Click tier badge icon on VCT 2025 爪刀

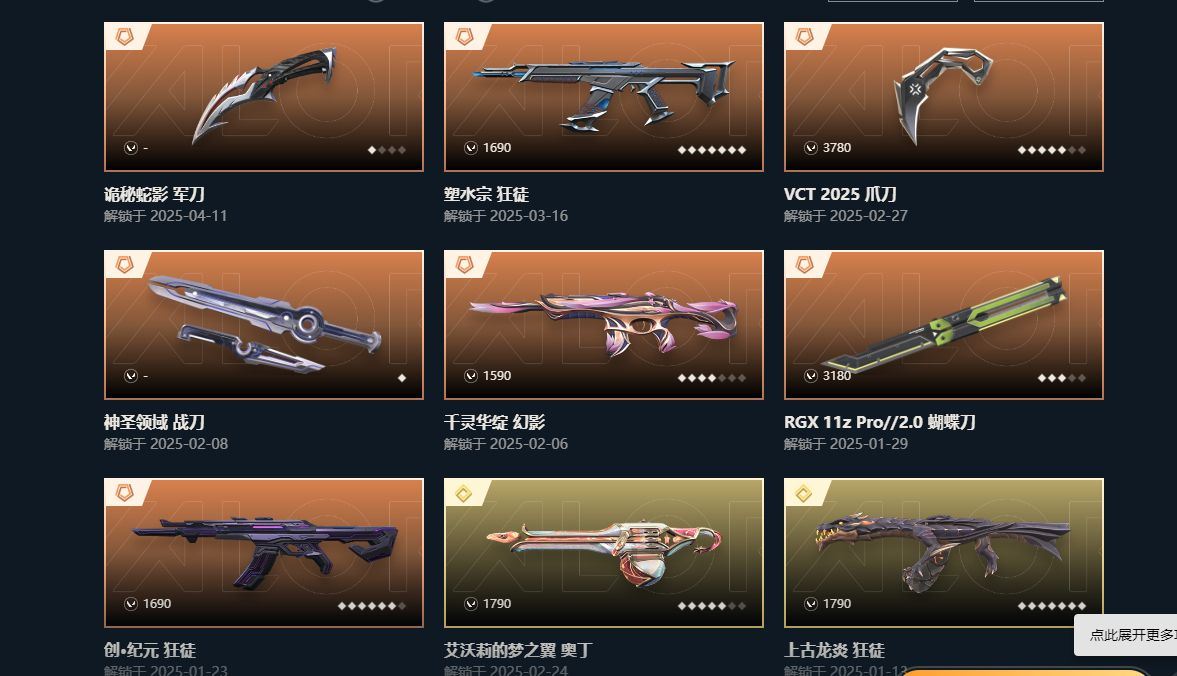pyautogui.click(x=804, y=37)
